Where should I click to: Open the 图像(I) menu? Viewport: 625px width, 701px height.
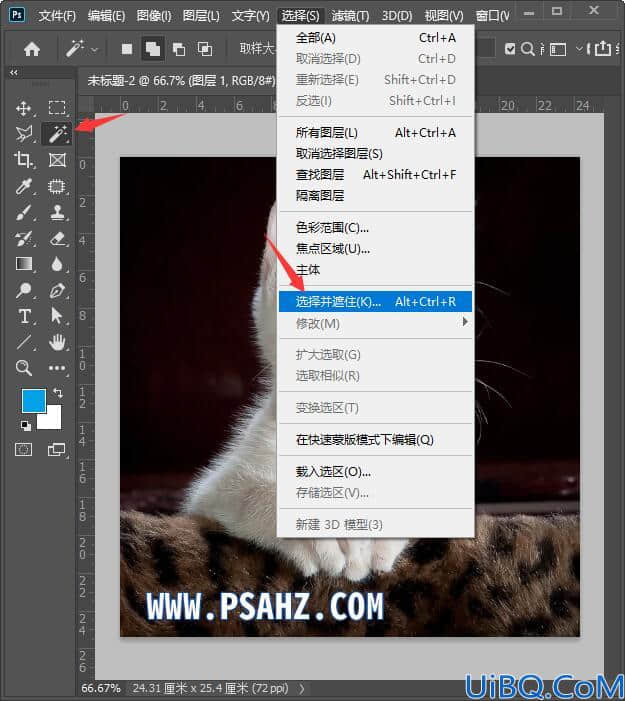pyautogui.click(x=154, y=16)
